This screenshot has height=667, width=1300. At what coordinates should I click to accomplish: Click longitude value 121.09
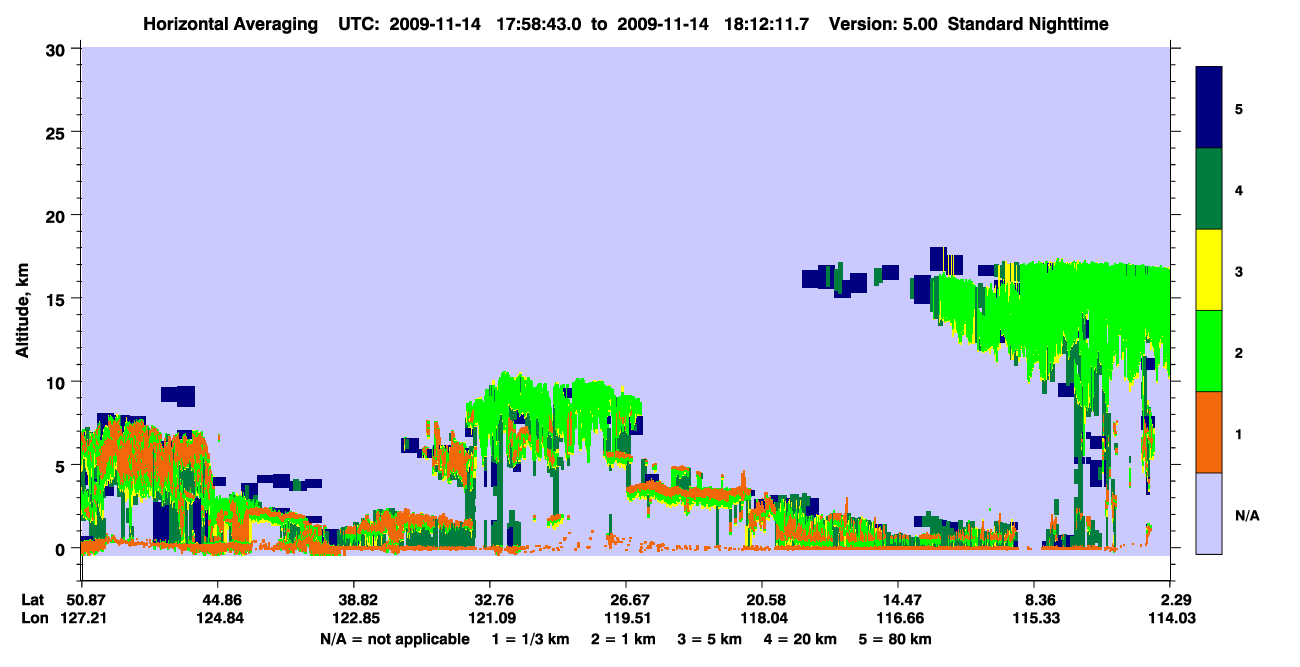490,618
